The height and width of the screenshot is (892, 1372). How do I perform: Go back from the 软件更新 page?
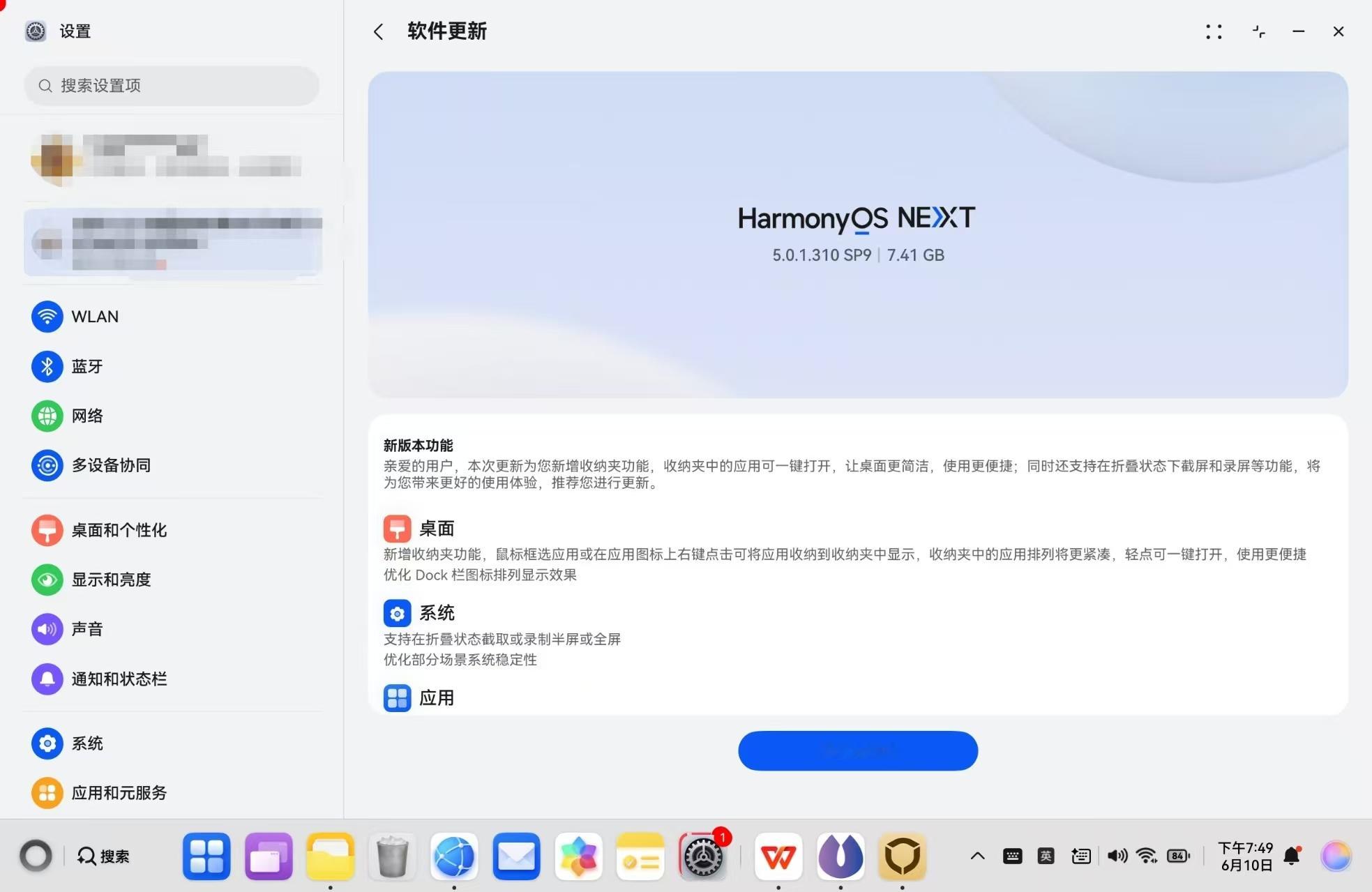[x=378, y=31]
